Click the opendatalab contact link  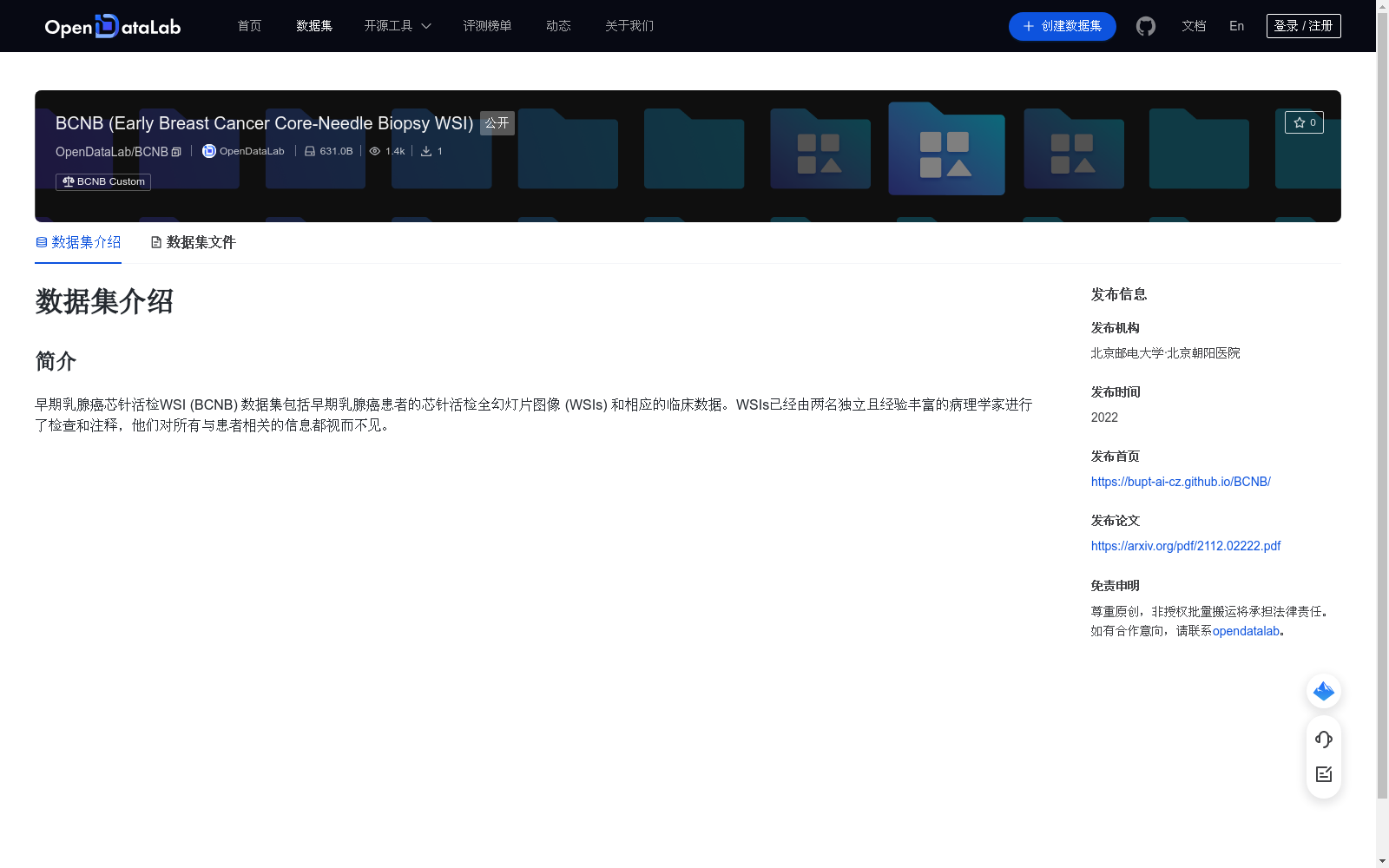coord(1246,631)
